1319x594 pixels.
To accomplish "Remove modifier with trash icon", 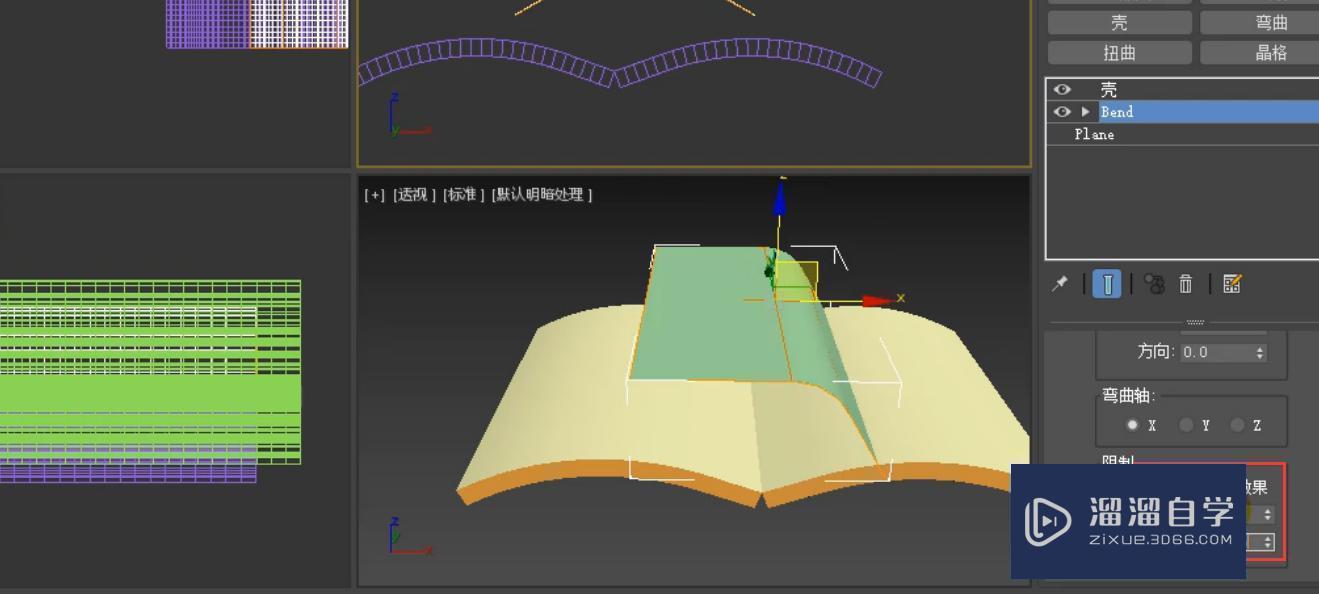I will click(x=1186, y=284).
